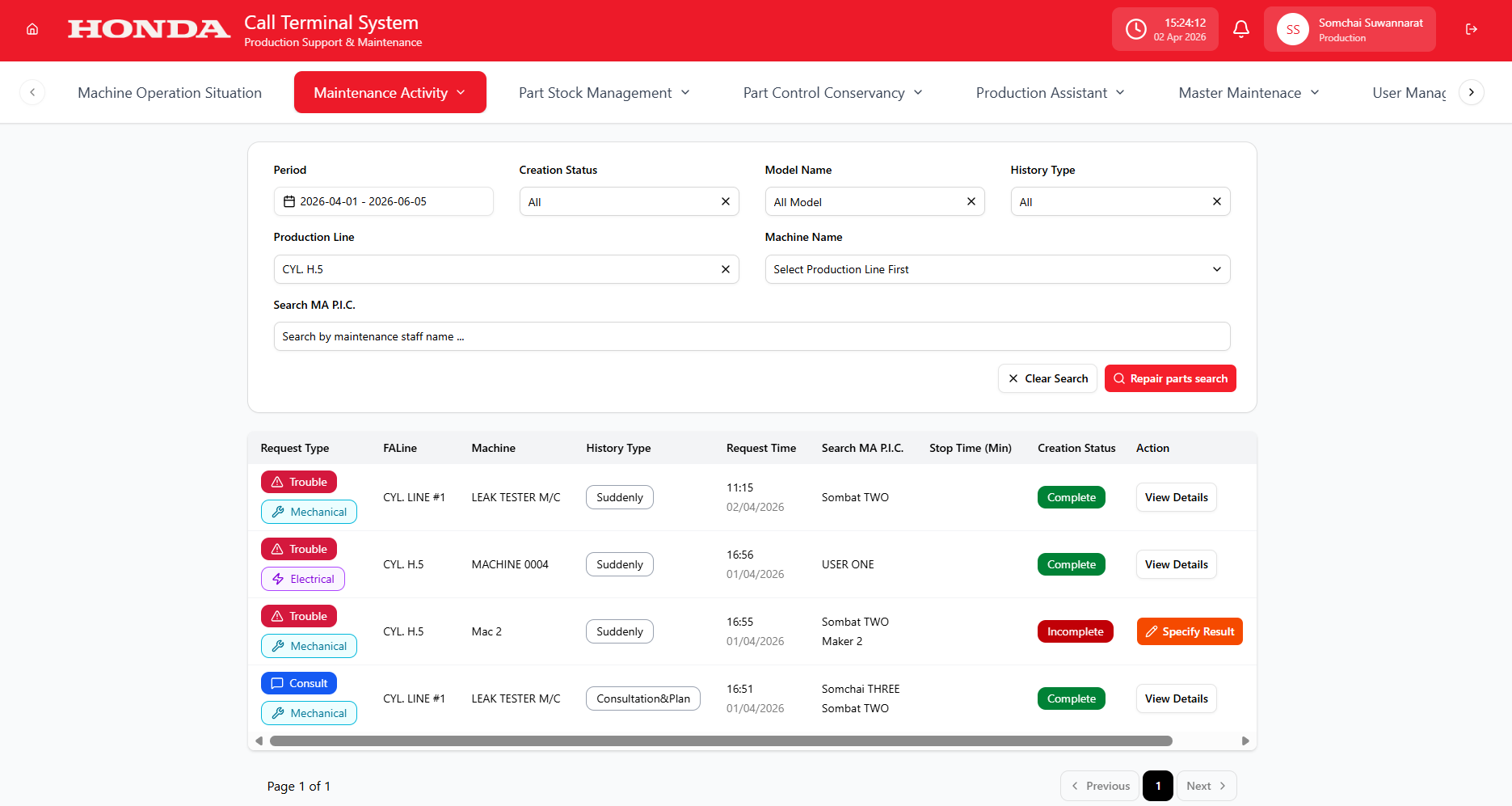1512x806 pixels.
Task: Focus the Search MA P.I.C. input field
Action: coord(751,336)
